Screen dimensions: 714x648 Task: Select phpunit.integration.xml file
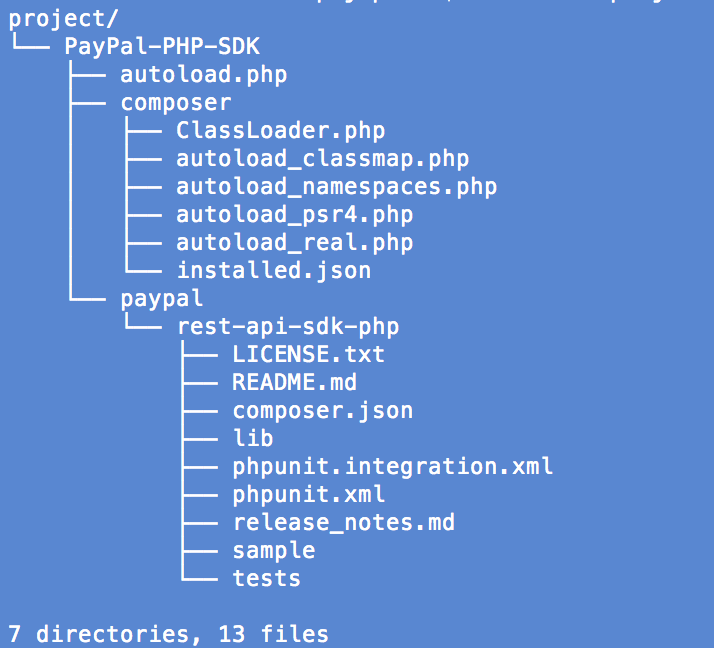393,467
